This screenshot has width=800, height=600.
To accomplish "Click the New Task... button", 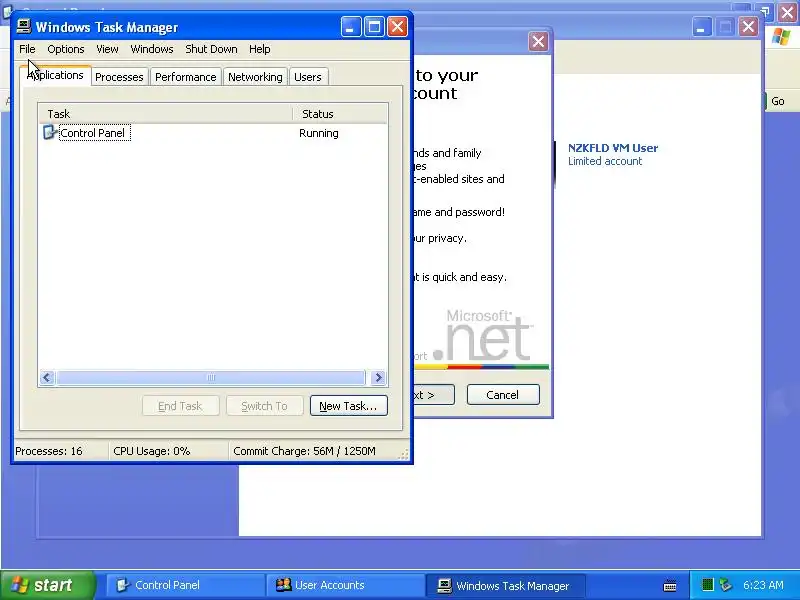I will pyautogui.click(x=348, y=406).
